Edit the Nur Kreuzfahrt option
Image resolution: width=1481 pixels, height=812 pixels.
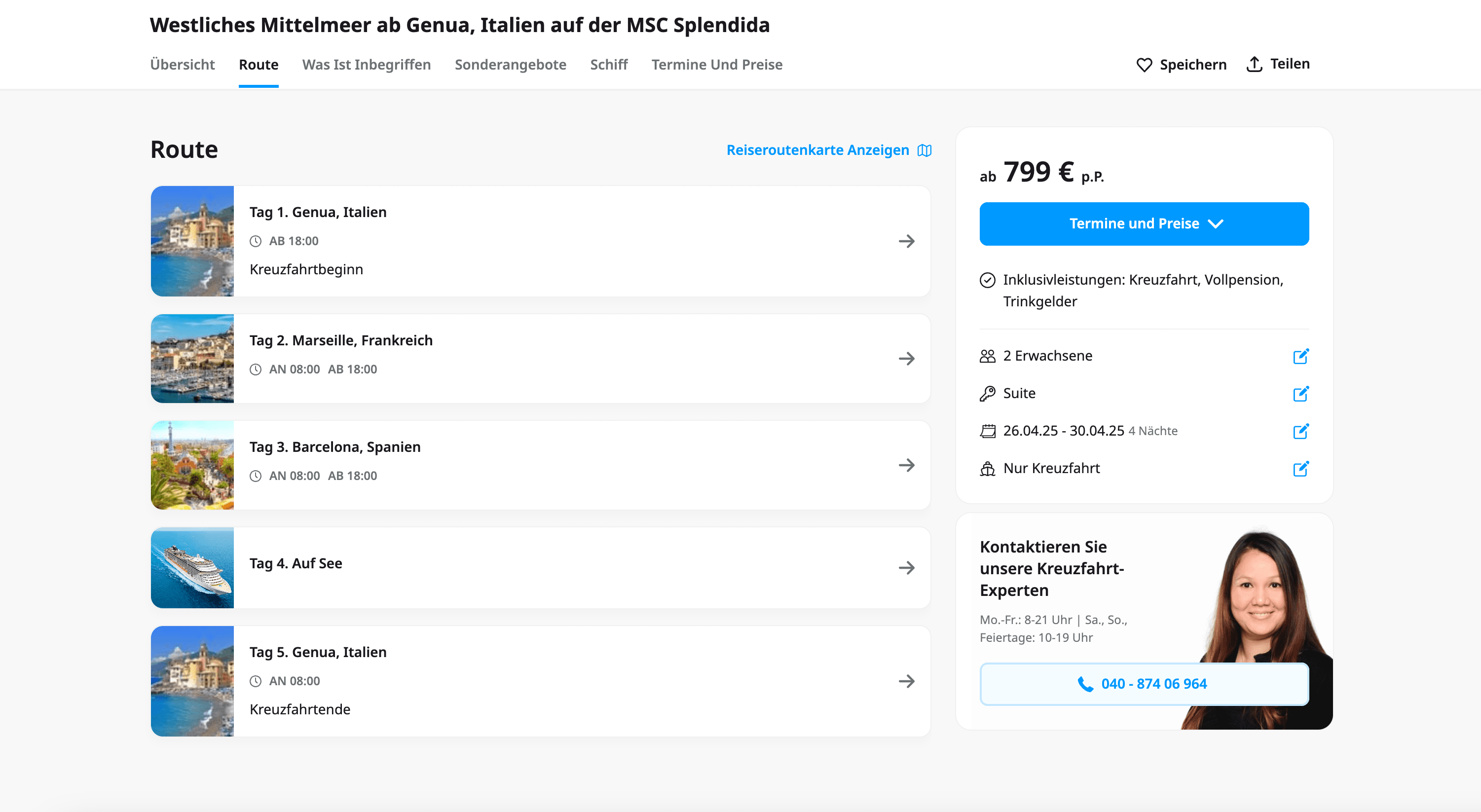(x=1300, y=469)
